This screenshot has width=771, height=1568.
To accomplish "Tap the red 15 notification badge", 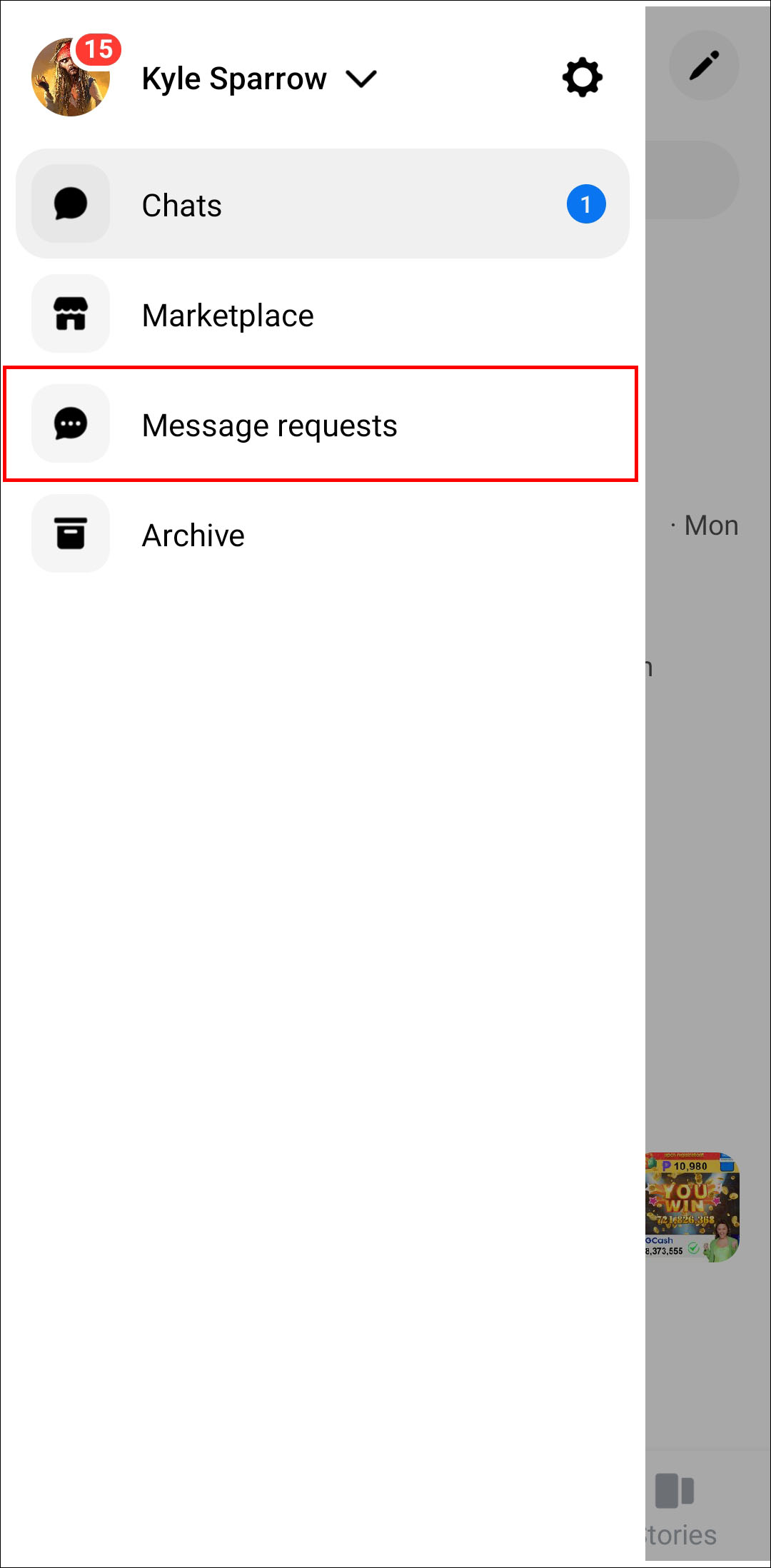I will (x=99, y=50).
